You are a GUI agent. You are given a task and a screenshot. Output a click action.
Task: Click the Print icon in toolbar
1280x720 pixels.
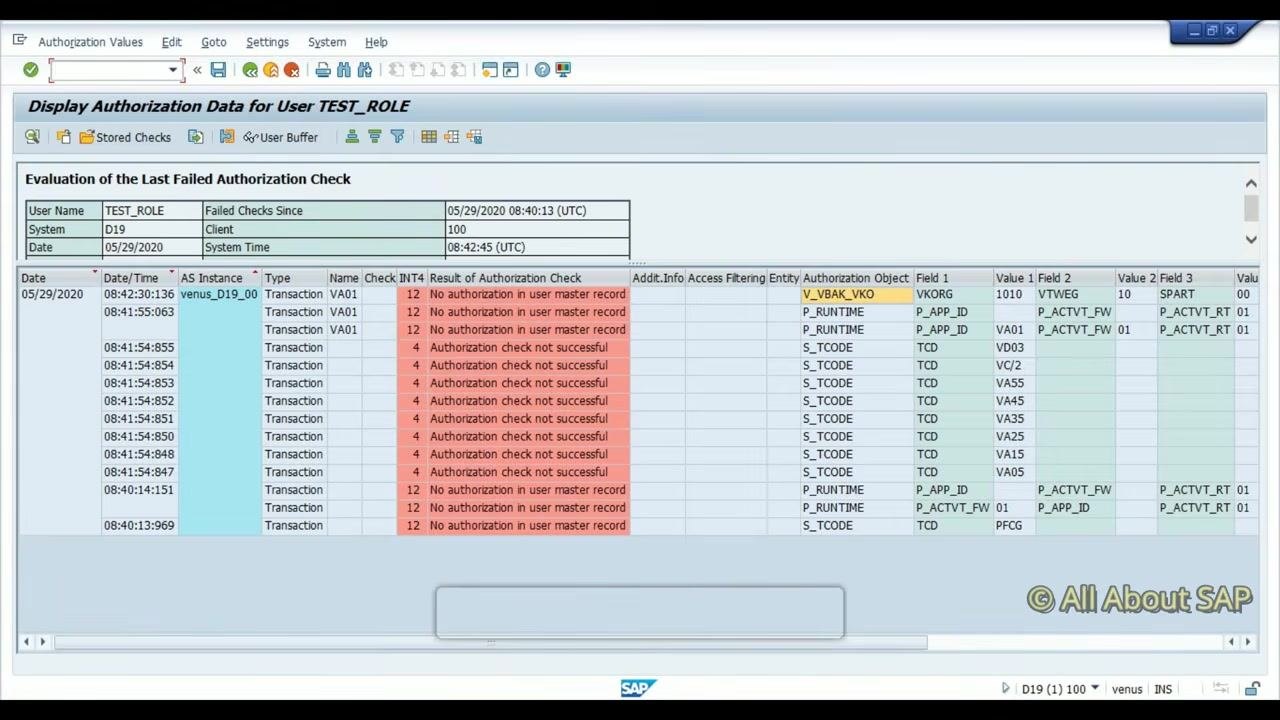[x=322, y=70]
